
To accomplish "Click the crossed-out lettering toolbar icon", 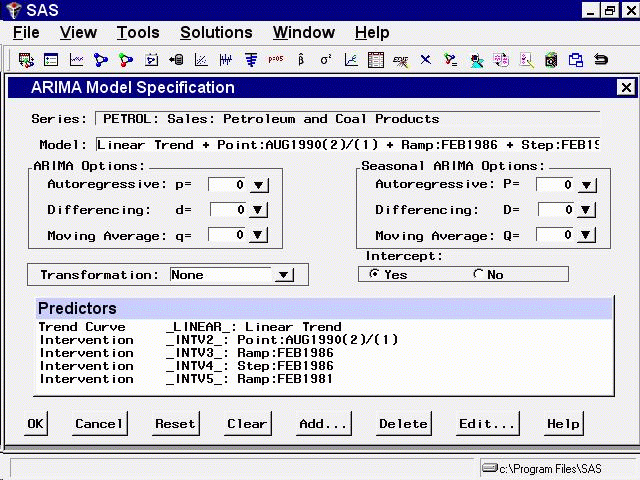I will click(x=400, y=61).
